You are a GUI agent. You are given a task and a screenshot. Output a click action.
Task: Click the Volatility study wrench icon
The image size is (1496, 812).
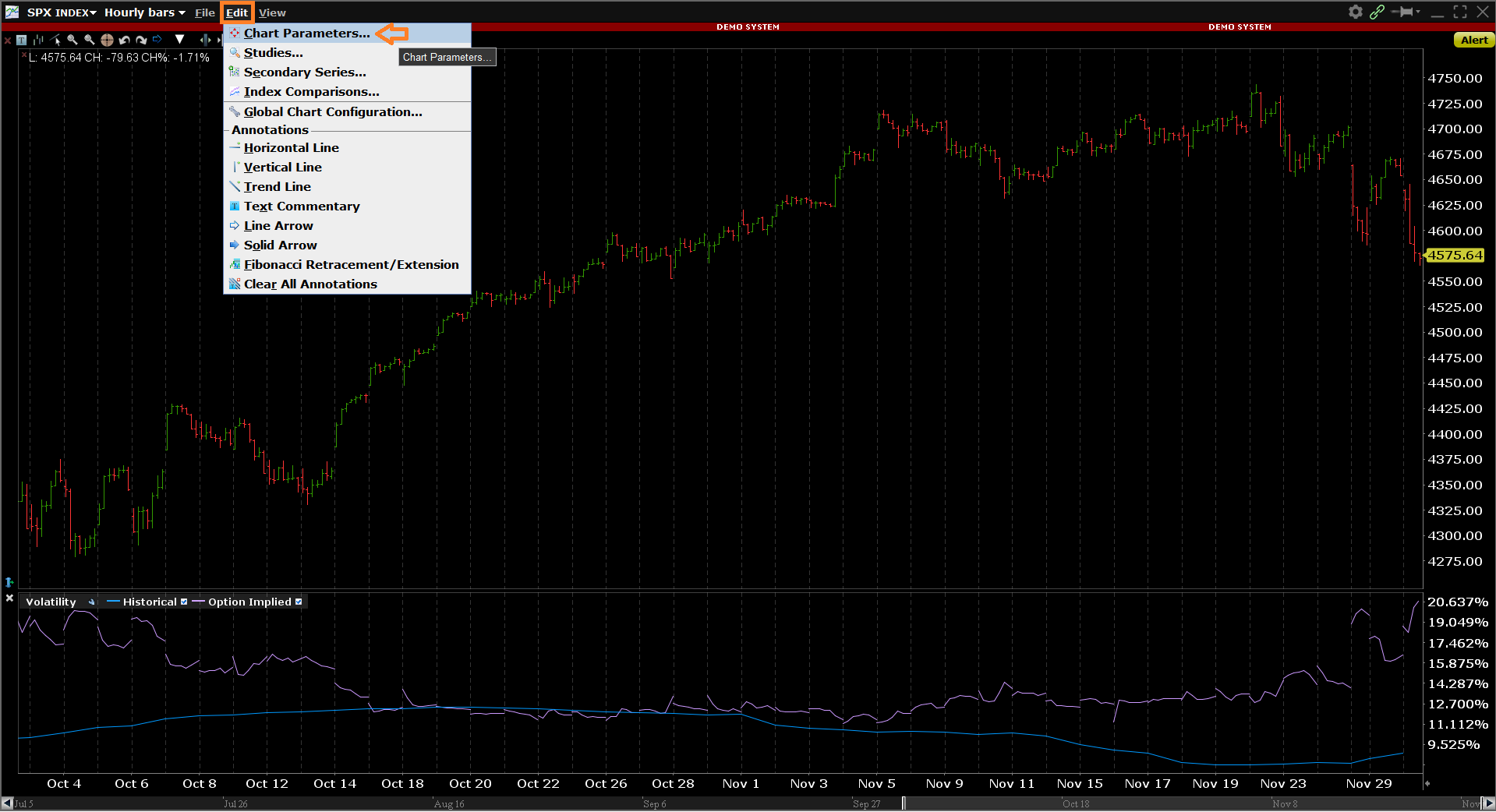pyautogui.click(x=91, y=602)
